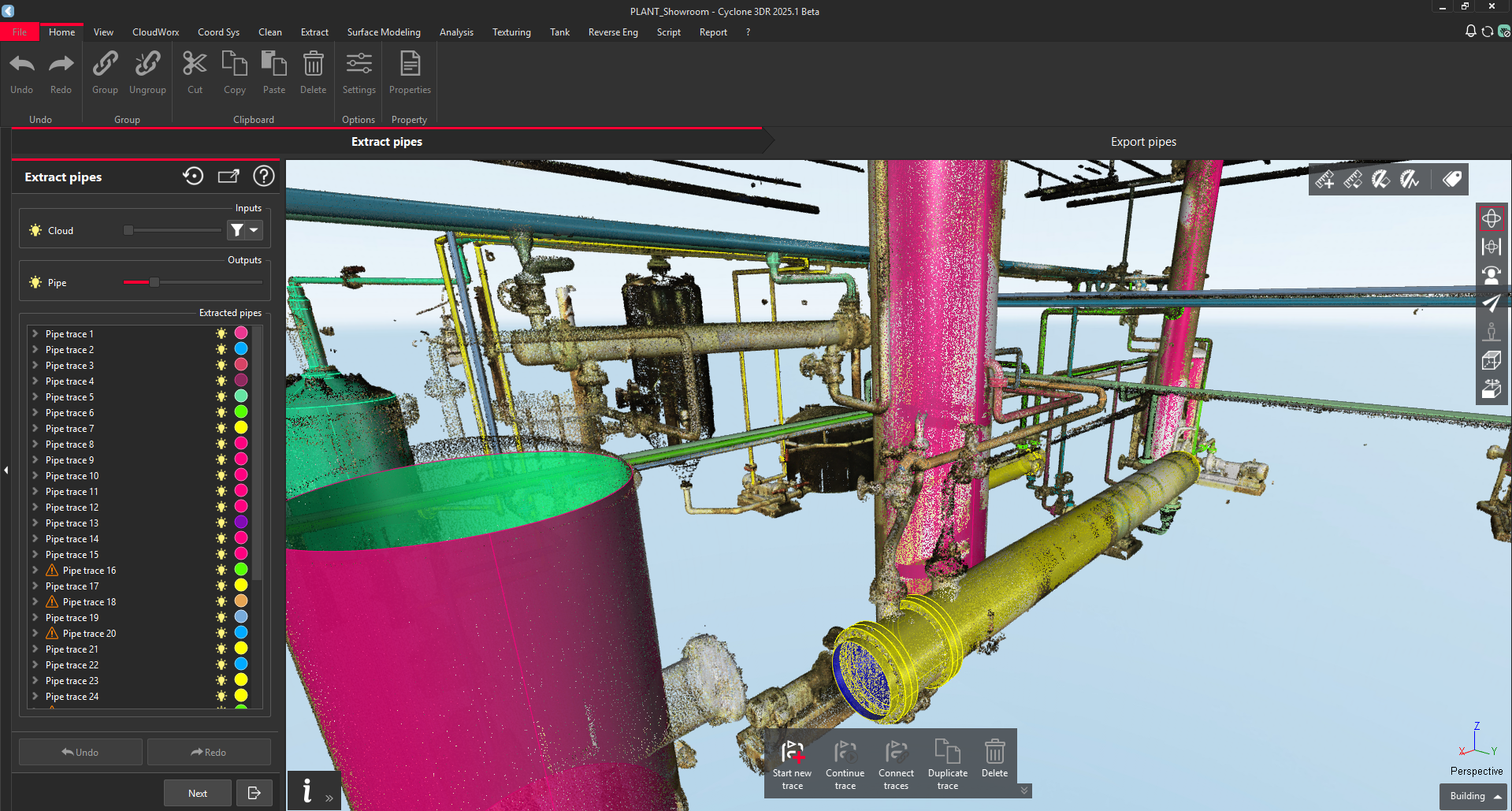Screen dimensions: 1512x811
Task: Click the help icon in Extract pipes panel
Action: click(264, 177)
